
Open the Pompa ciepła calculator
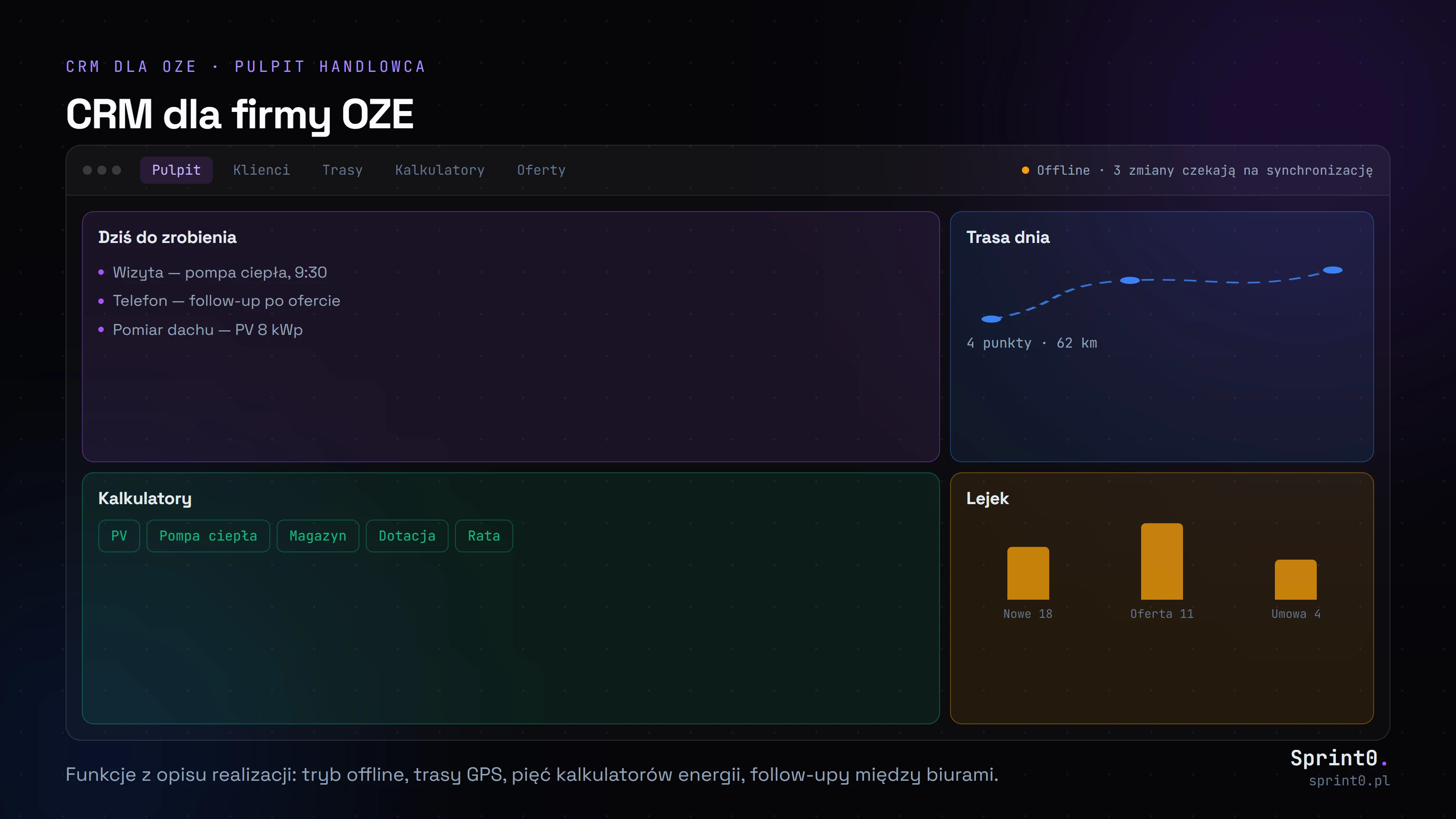pos(208,536)
